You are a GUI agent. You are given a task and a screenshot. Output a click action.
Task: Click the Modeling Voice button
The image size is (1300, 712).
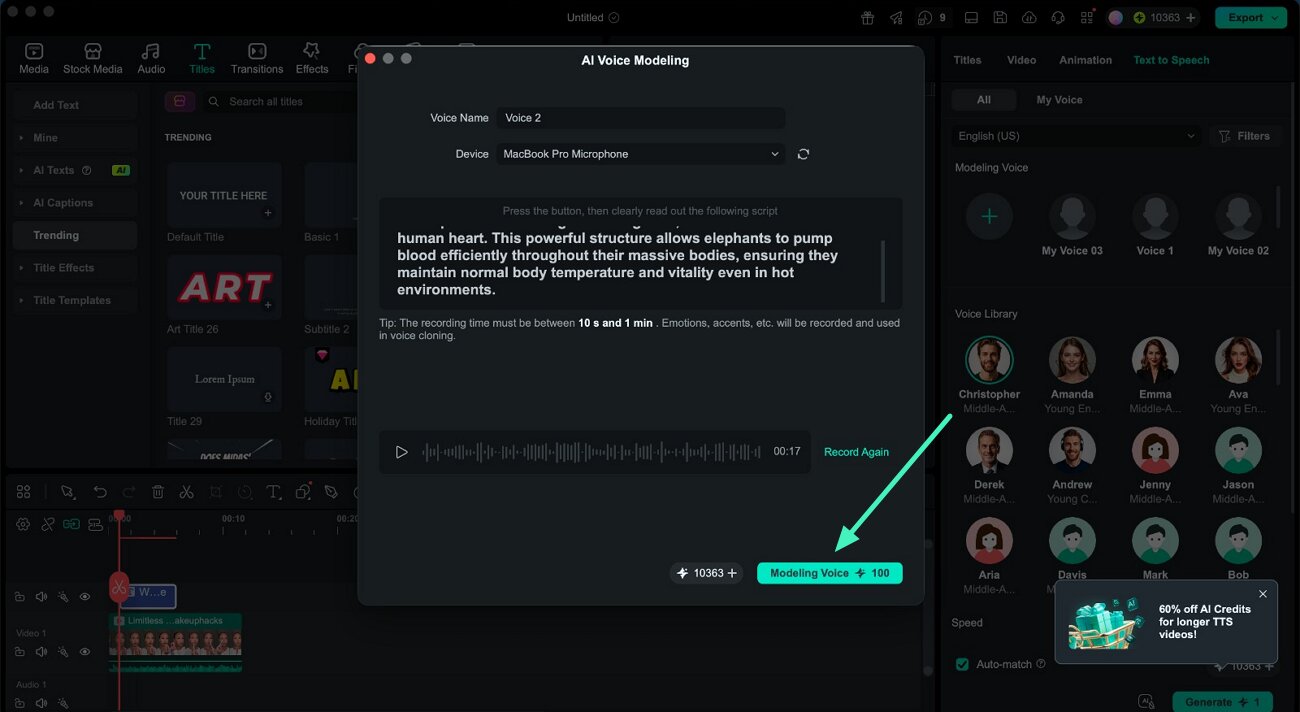point(829,573)
